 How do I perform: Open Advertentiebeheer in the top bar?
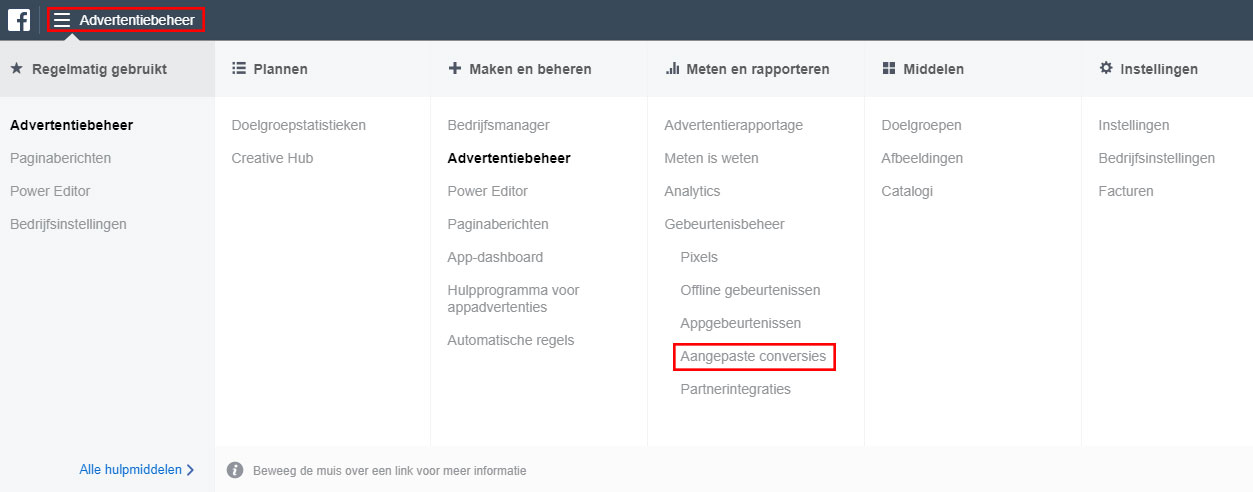[137, 20]
